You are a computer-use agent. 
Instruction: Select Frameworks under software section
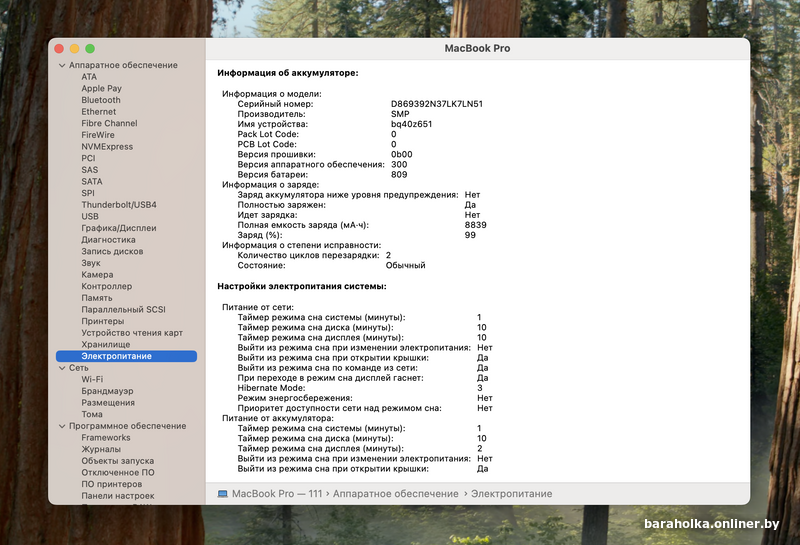pyautogui.click(x=106, y=438)
